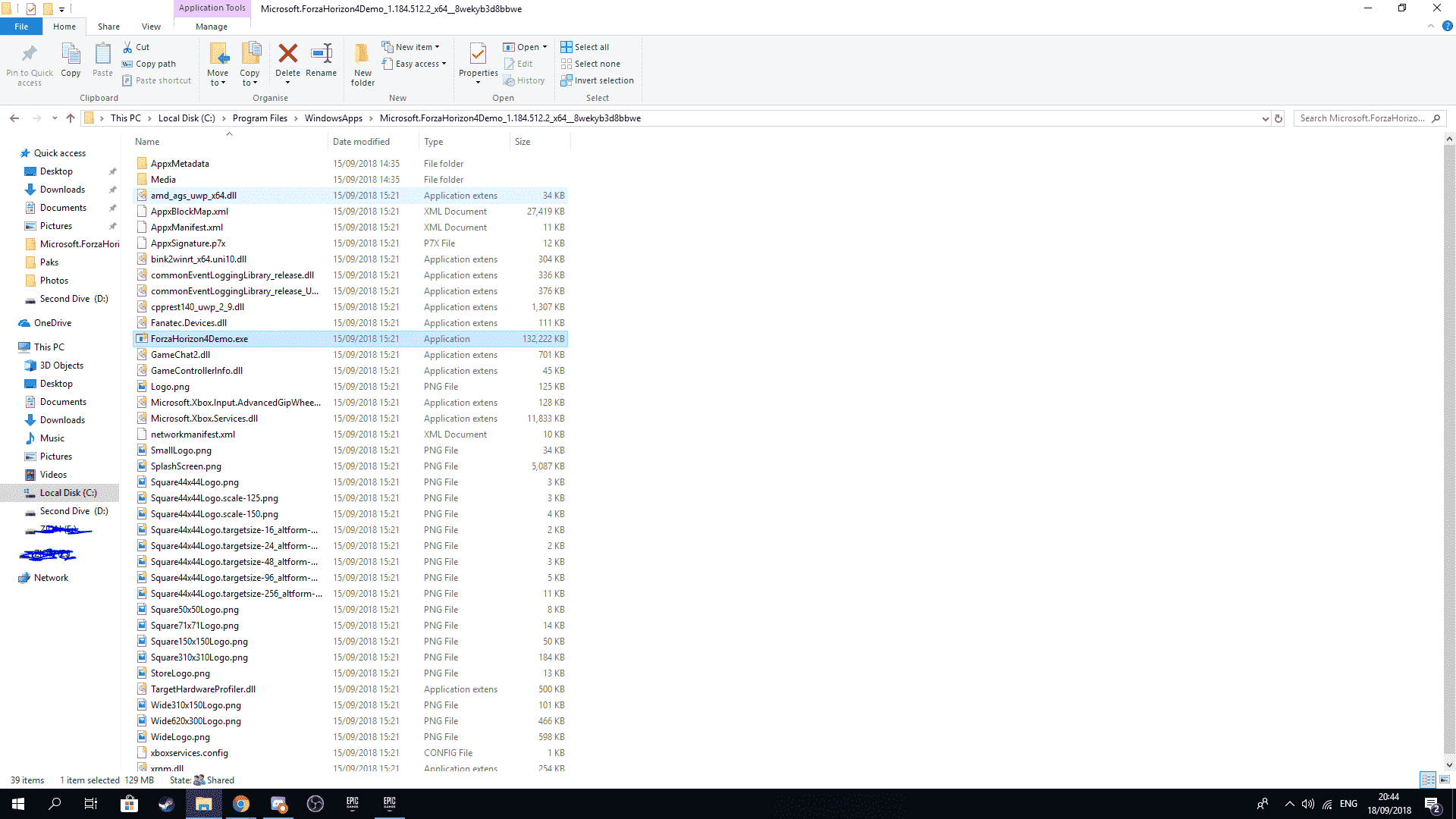Viewport: 1456px width, 819px height.
Task: Switch to the View ribbon tab
Action: (151, 27)
